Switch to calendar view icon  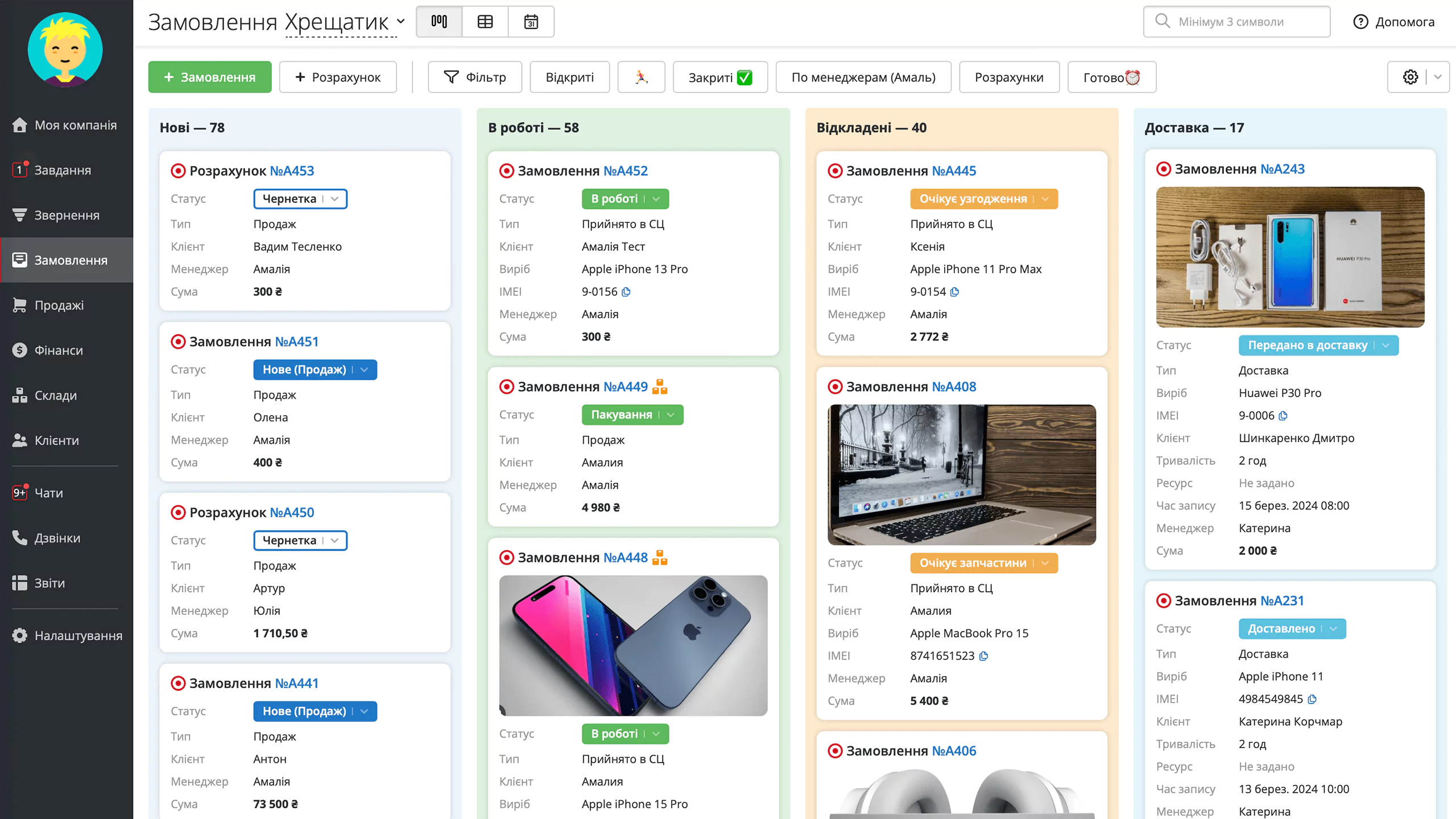pyautogui.click(x=531, y=22)
